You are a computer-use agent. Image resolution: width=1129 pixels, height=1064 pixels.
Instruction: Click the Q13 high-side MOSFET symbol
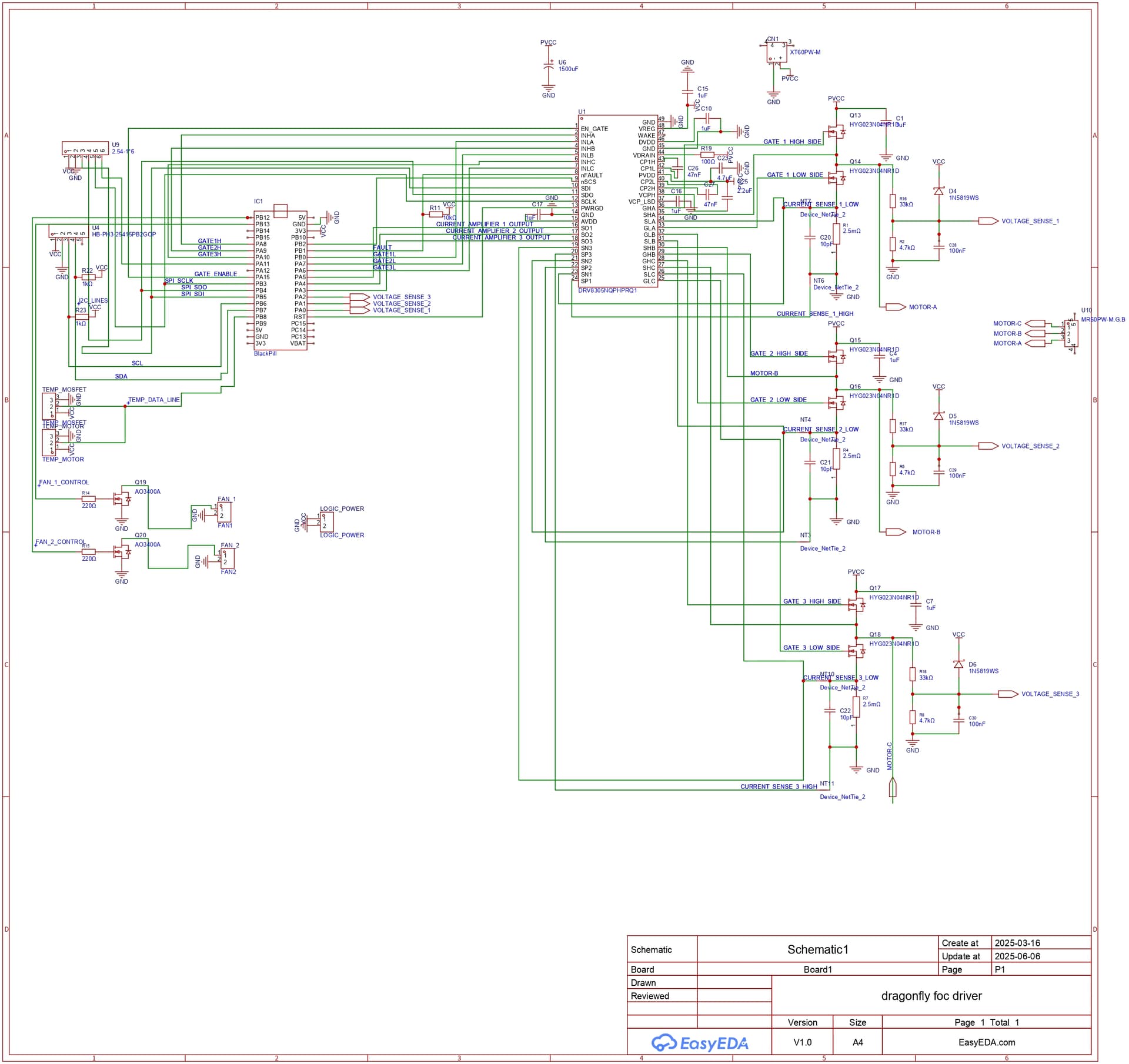pos(835,132)
